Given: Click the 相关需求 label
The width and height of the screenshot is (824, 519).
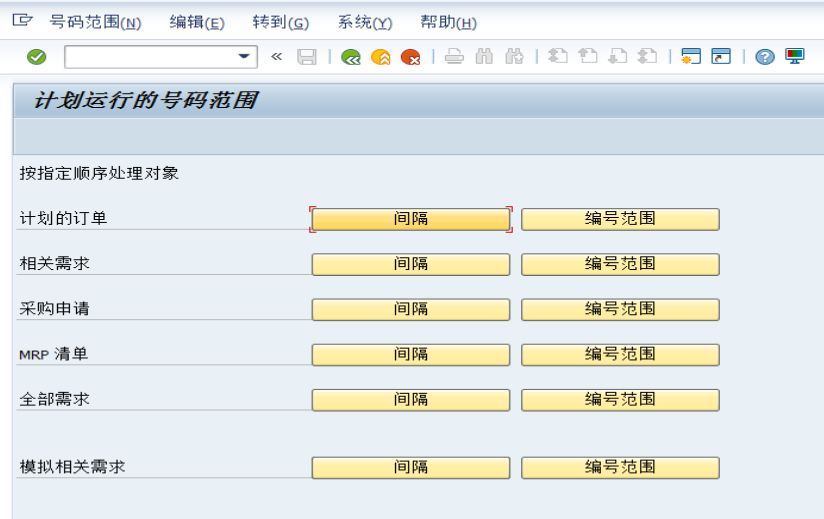Looking at the screenshot, I should coord(55,263).
